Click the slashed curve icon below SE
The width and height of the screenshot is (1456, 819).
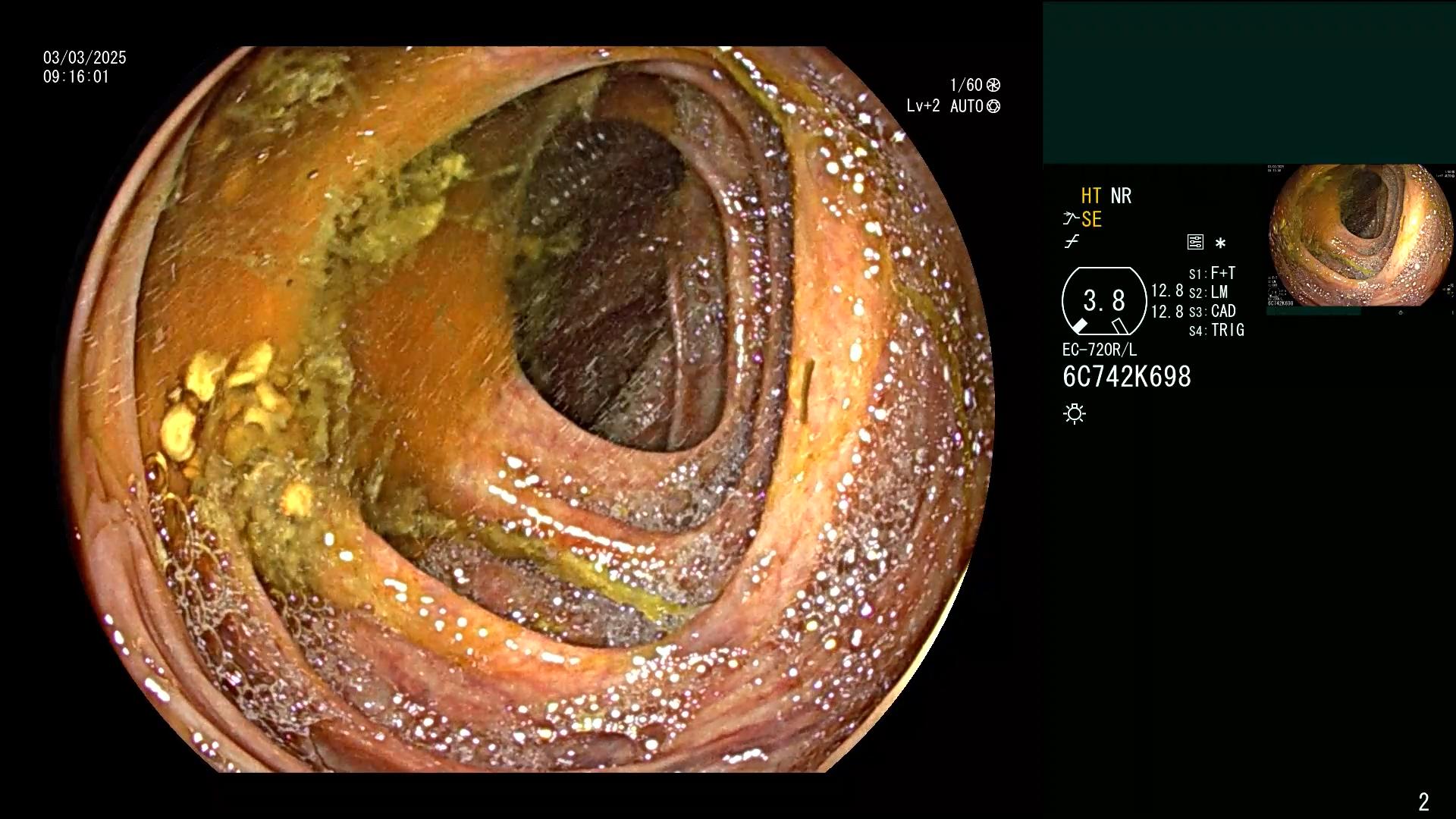click(1072, 242)
